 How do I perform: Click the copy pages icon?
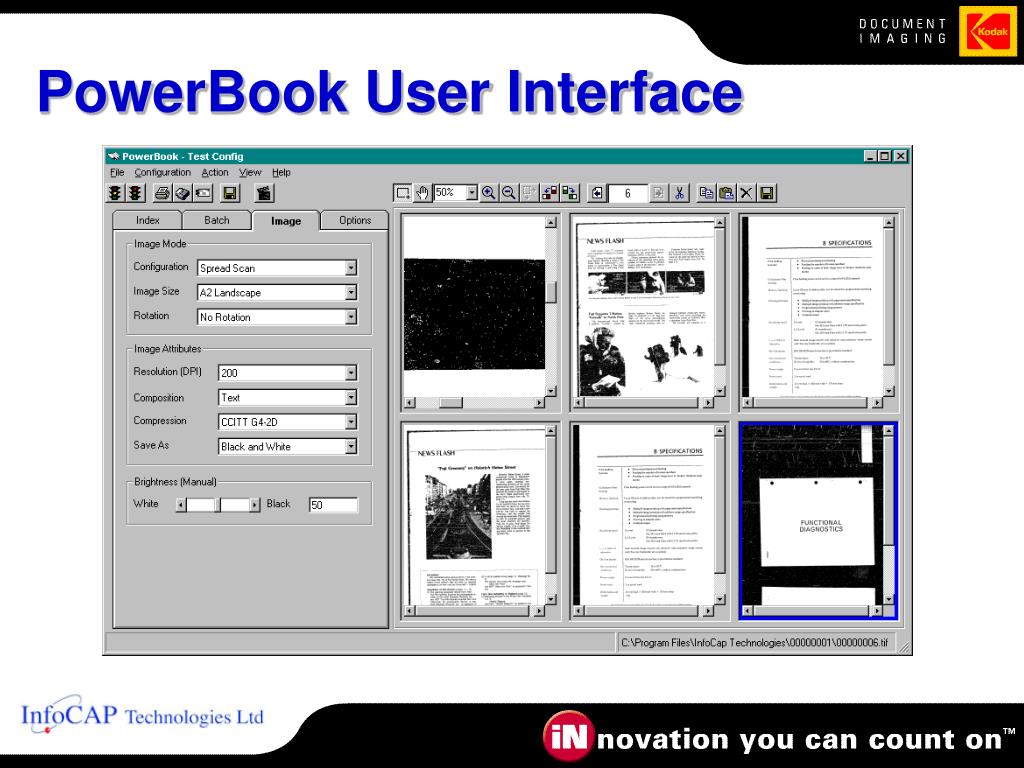(706, 193)
